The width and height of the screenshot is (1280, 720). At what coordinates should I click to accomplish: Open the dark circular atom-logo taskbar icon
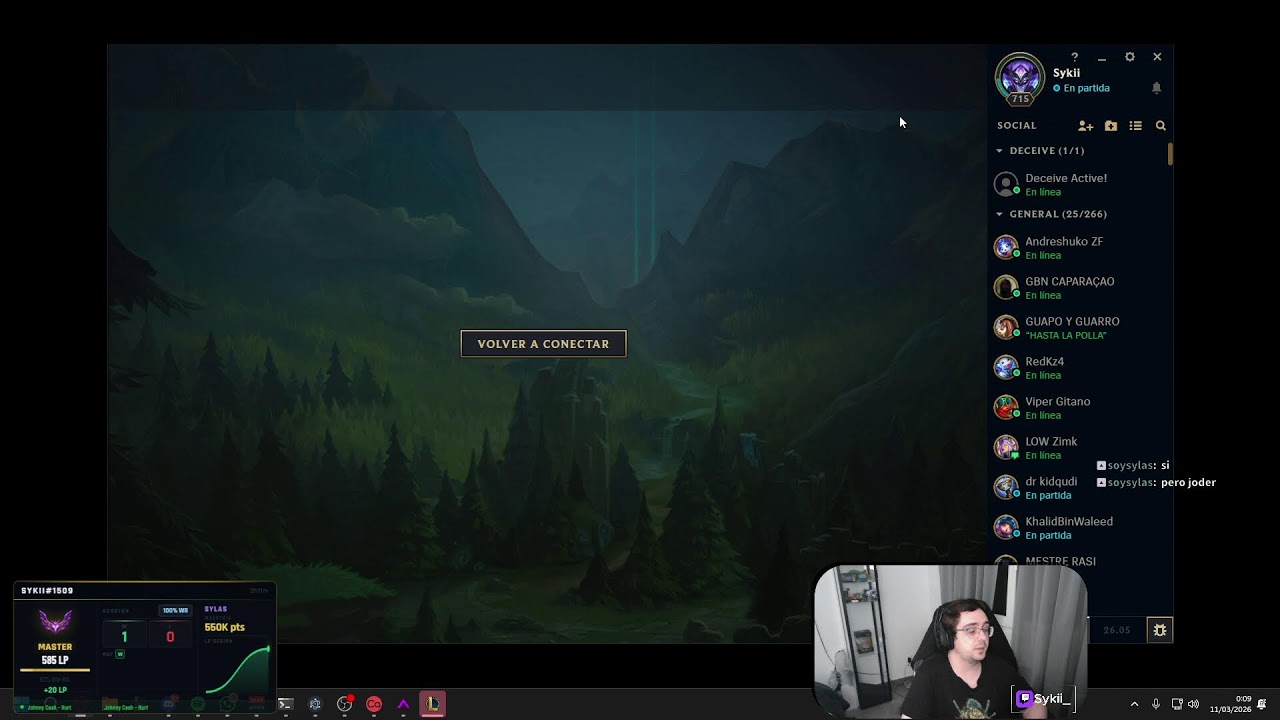pyautogui.click(x=315, y=704)
